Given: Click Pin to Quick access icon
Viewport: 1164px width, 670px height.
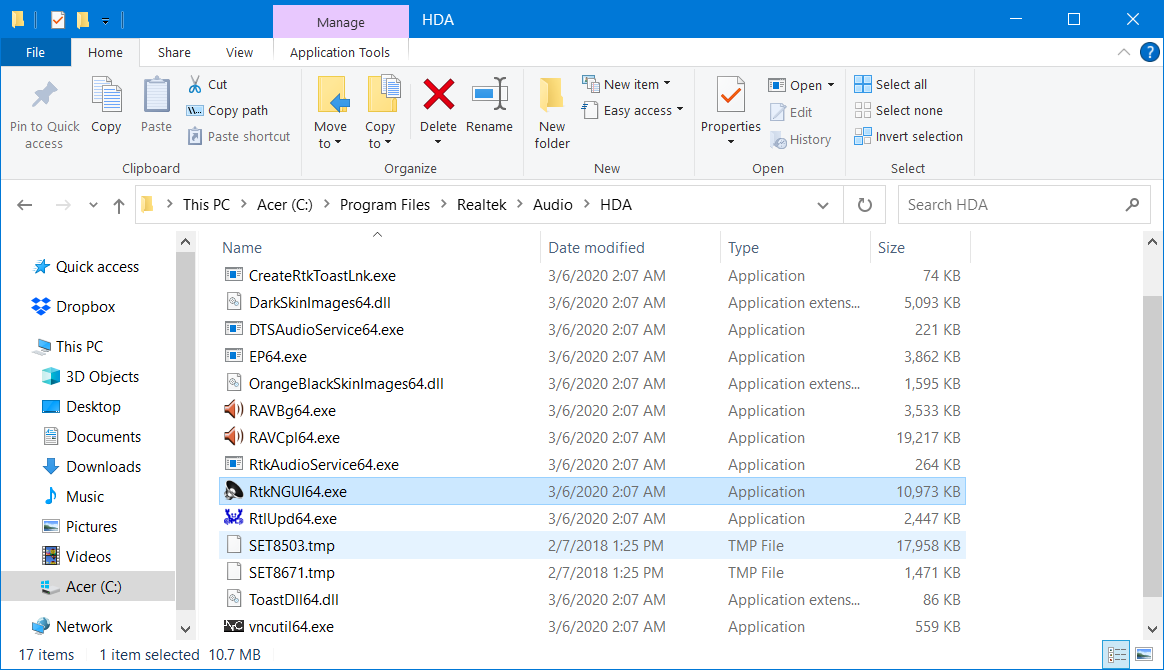Looking at the screenshot, I should (x=44, y=97).
